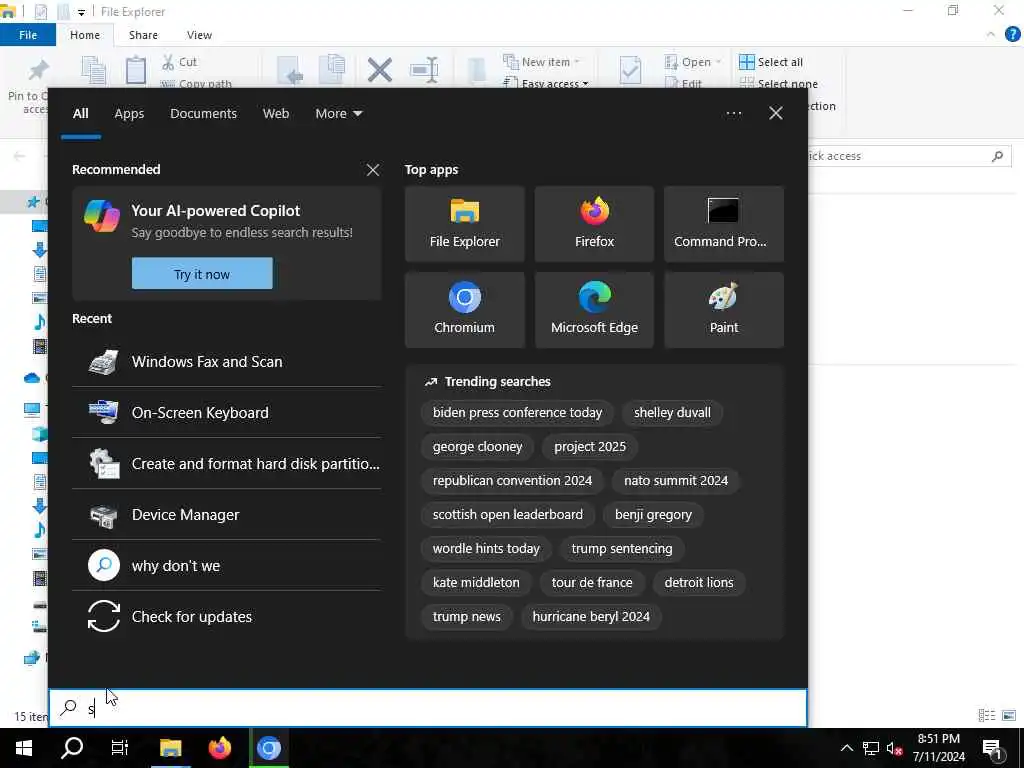Screen dimensions: 1024x768
Task: Click the muted volume tray icon
Action: click(x=895, y=748)
